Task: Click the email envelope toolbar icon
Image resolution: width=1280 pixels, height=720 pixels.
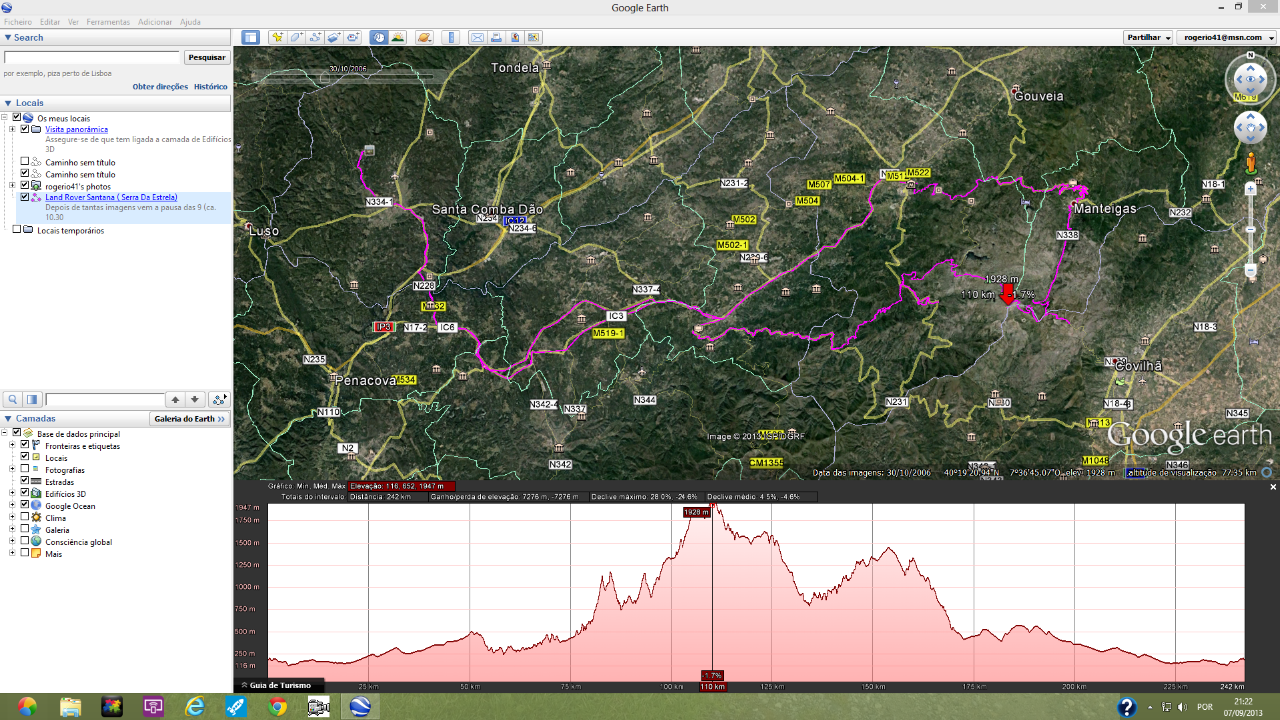Action: click(477, 38)
